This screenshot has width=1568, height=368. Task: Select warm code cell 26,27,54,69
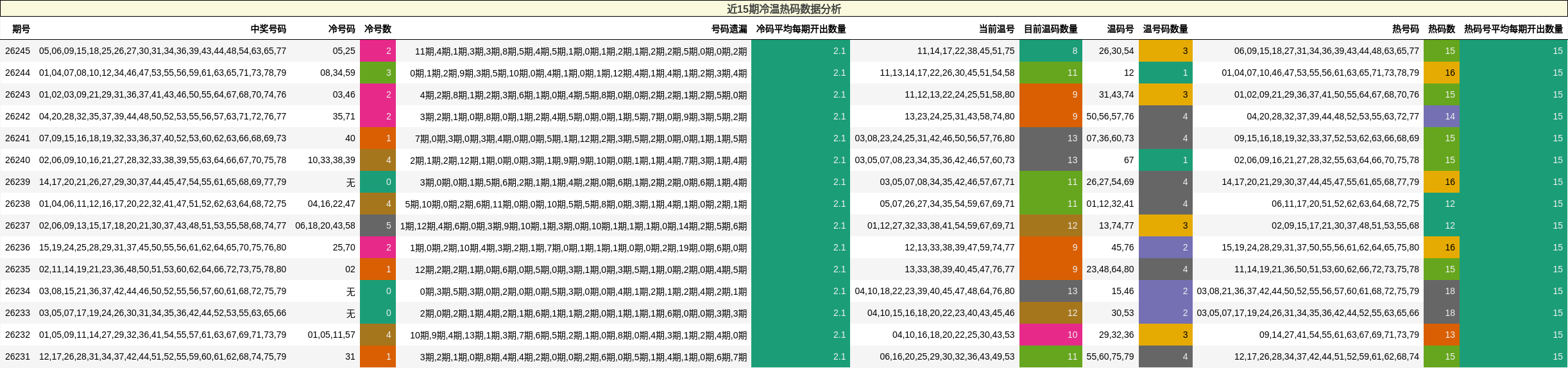(1110, 182)
